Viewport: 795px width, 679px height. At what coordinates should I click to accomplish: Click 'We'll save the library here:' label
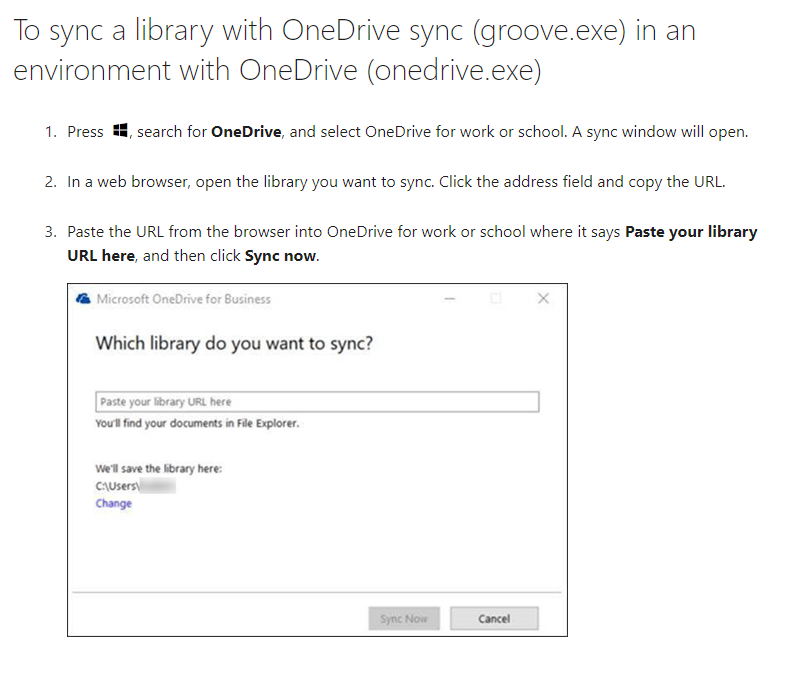tap(159, 469)
